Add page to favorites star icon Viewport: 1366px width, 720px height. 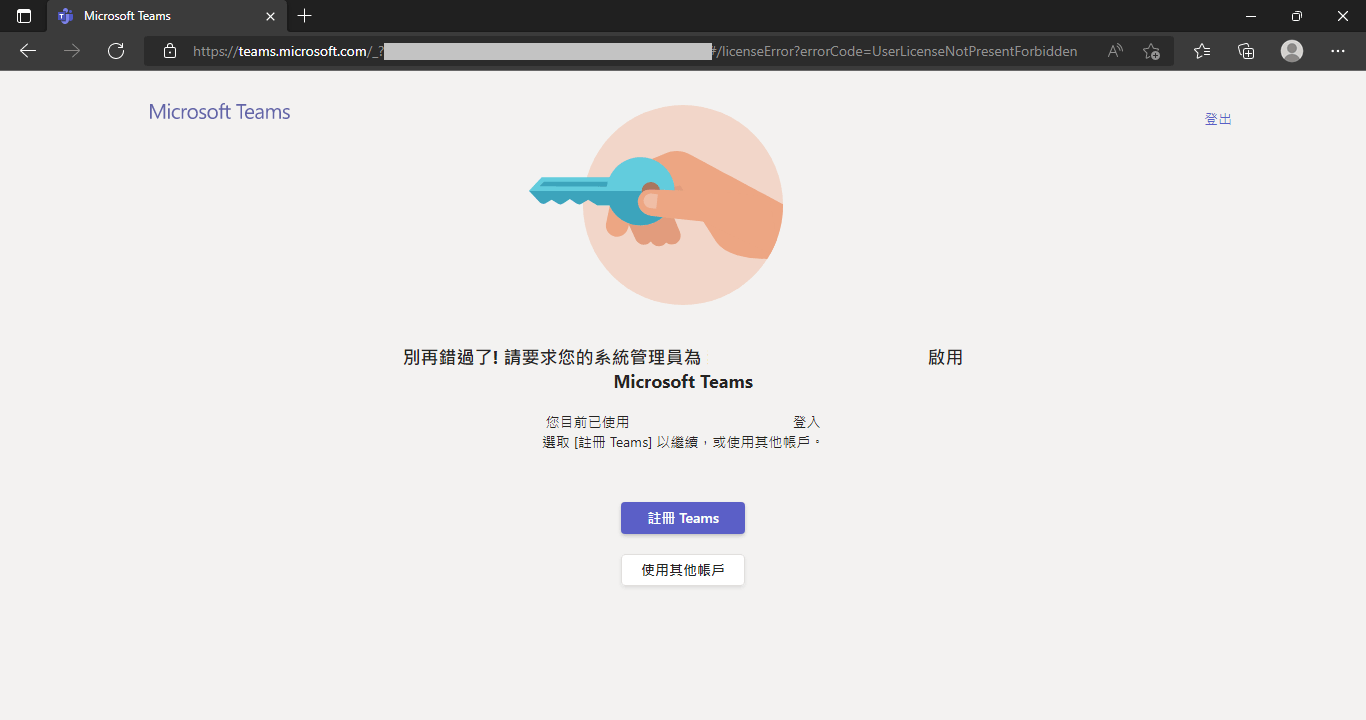click(x=1151, y=51)
